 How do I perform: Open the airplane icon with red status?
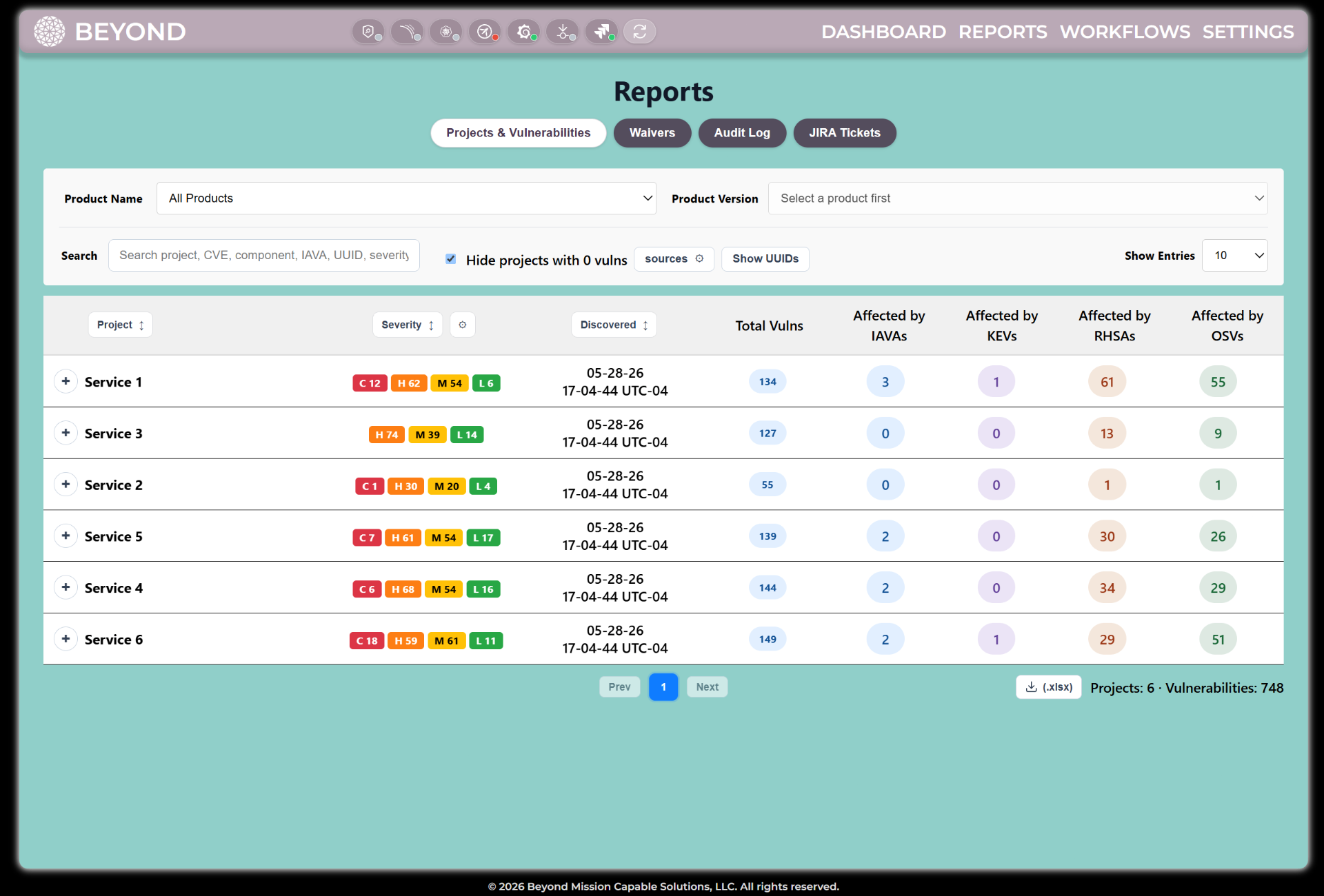[485, 32]
